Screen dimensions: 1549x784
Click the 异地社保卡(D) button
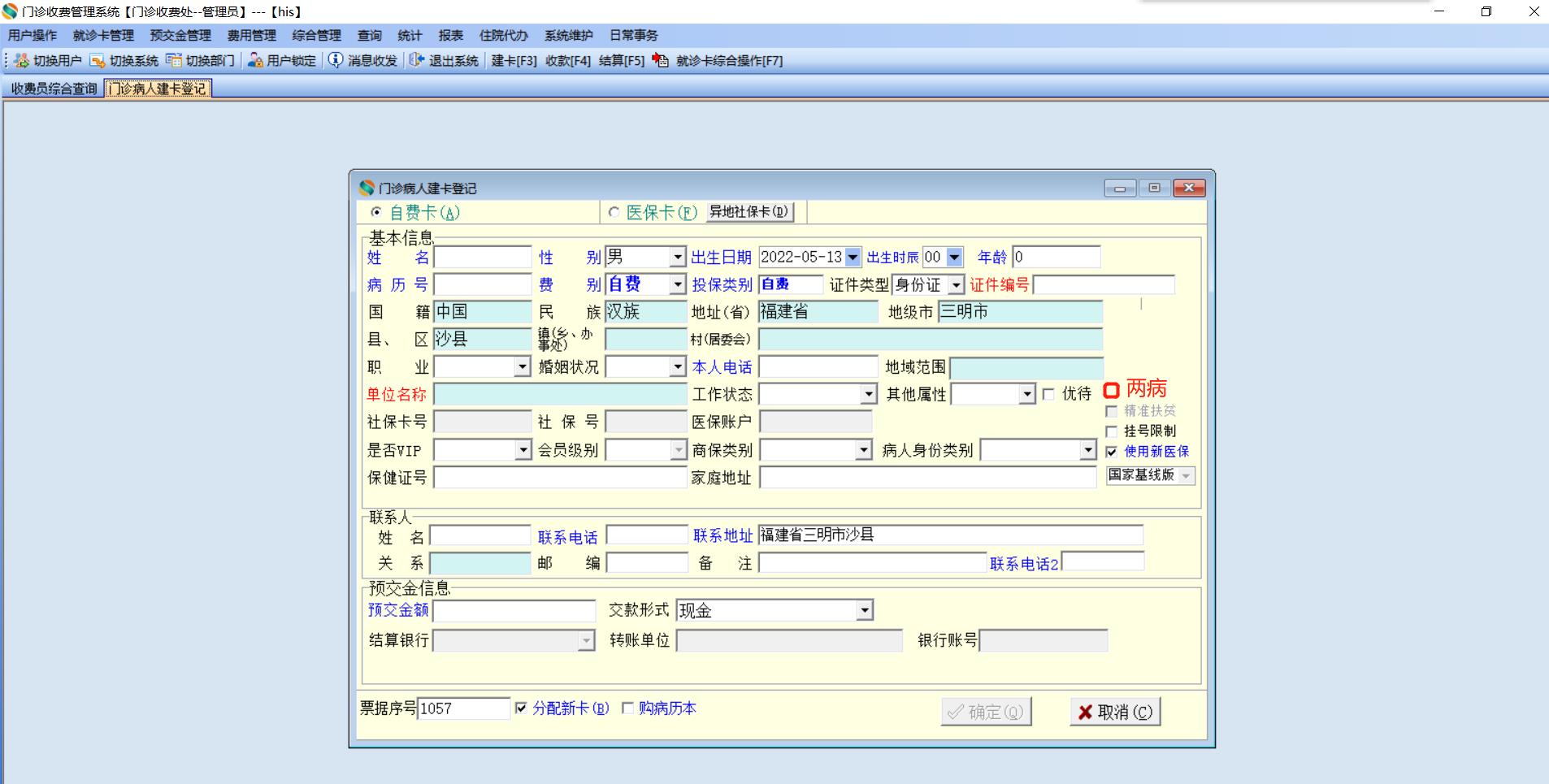(x=748, y=212)
